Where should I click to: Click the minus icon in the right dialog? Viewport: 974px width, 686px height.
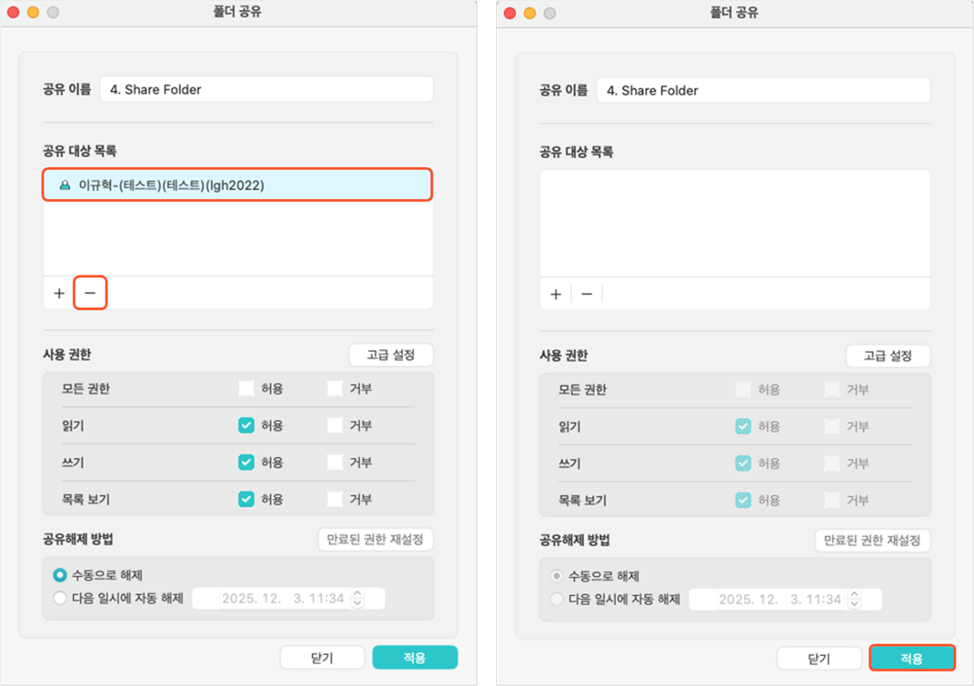[586, 294]
